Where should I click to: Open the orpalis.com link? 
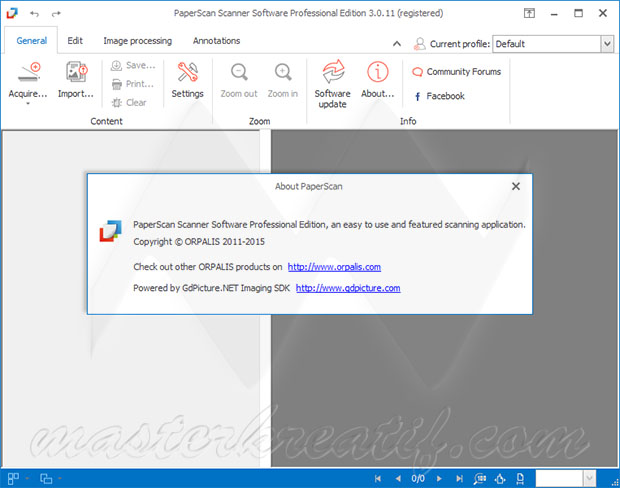coord(334,267)
